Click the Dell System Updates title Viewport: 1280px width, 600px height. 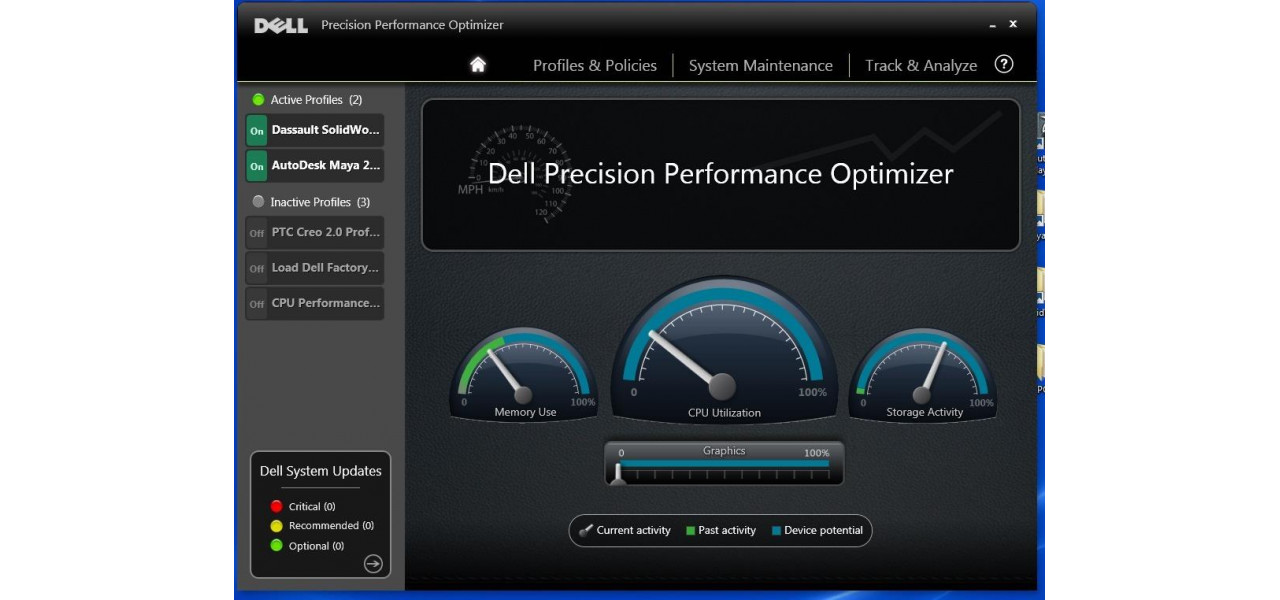coord(321,471)
